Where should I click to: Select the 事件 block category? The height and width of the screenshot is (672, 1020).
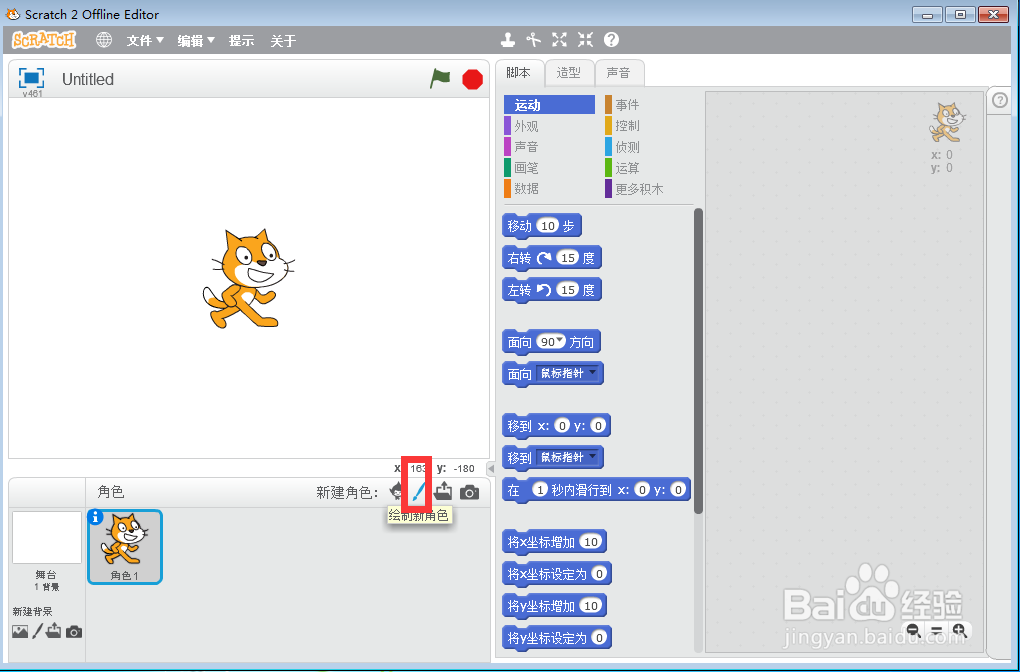coord(649,105)
